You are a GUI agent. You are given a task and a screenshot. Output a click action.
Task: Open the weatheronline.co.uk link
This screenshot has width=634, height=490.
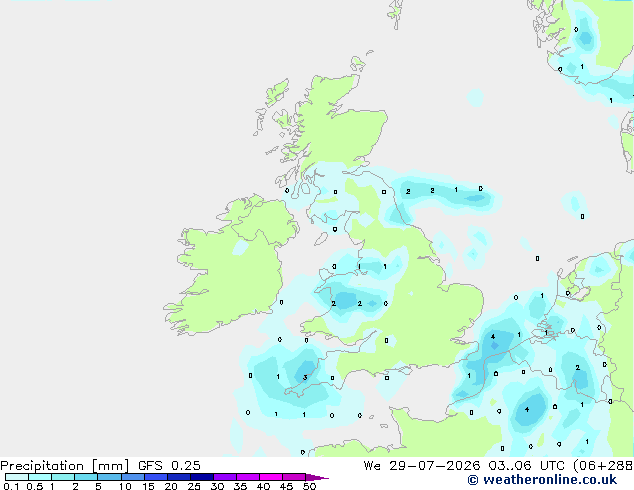542,480
